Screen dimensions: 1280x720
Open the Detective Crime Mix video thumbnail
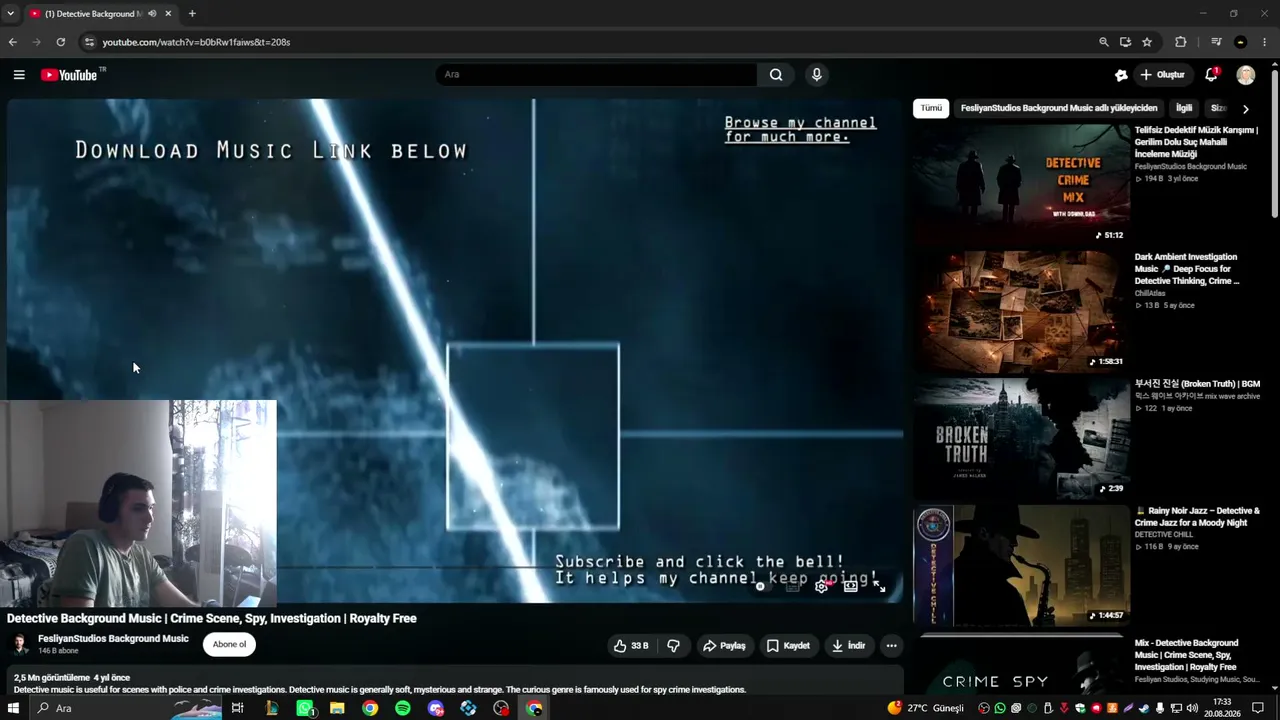pyautogui.click(x=1021, y=184)
